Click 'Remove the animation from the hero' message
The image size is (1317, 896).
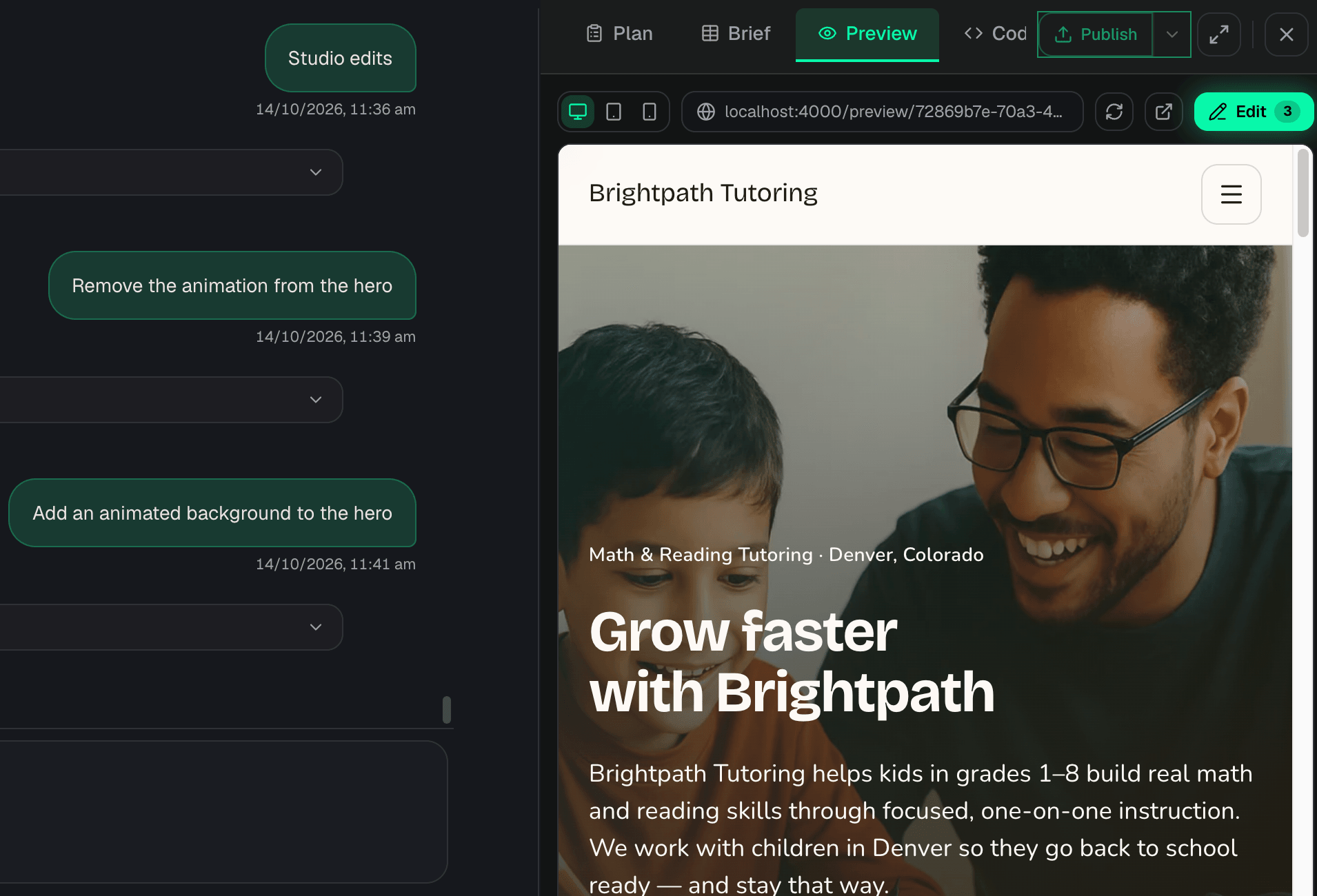coord(232,285)
